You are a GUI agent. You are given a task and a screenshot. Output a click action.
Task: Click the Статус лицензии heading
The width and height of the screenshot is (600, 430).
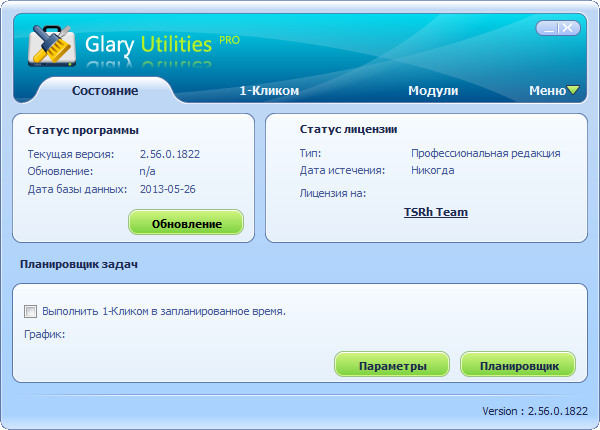(x=349, y=129)
